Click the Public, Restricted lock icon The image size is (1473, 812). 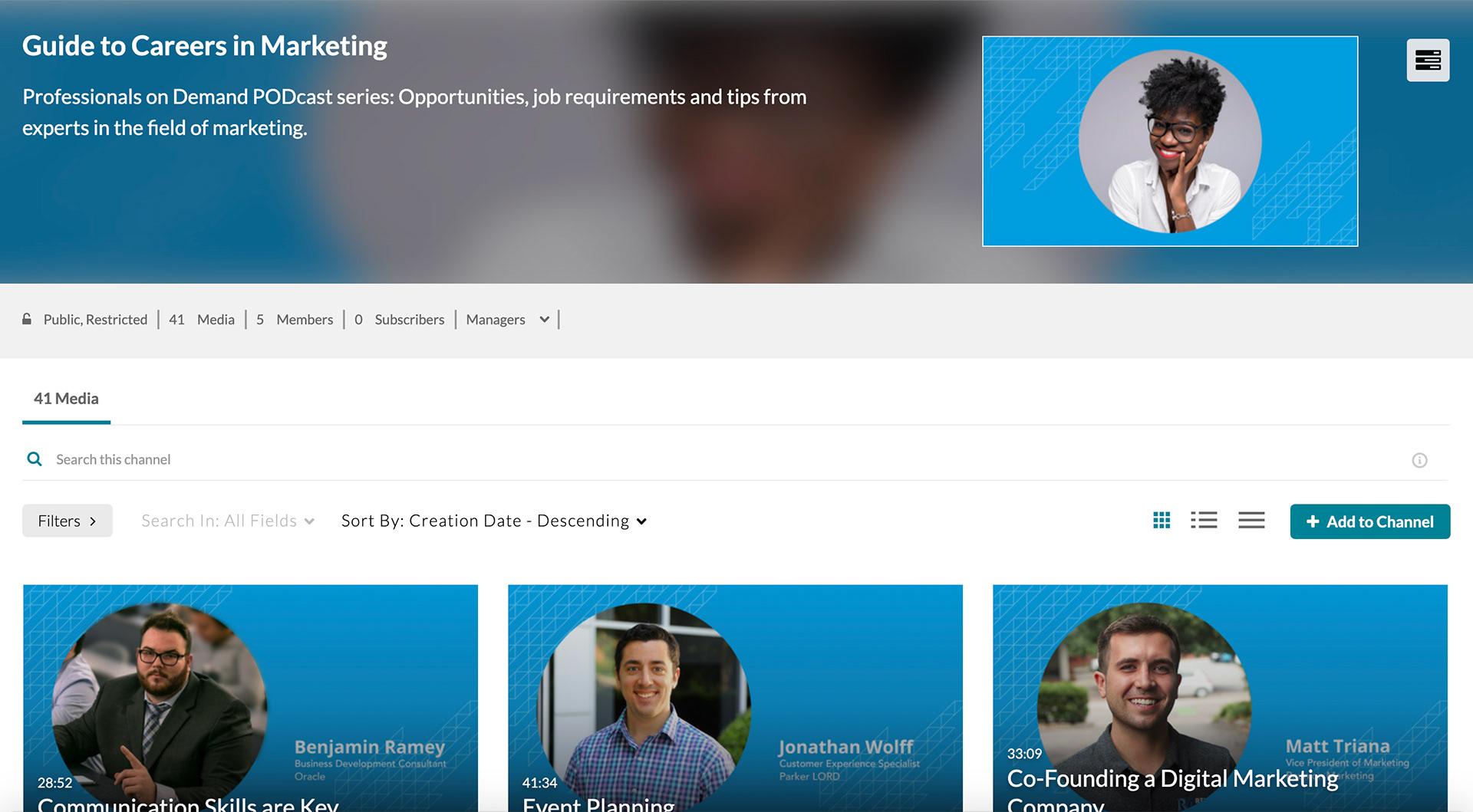coord(27,319)
